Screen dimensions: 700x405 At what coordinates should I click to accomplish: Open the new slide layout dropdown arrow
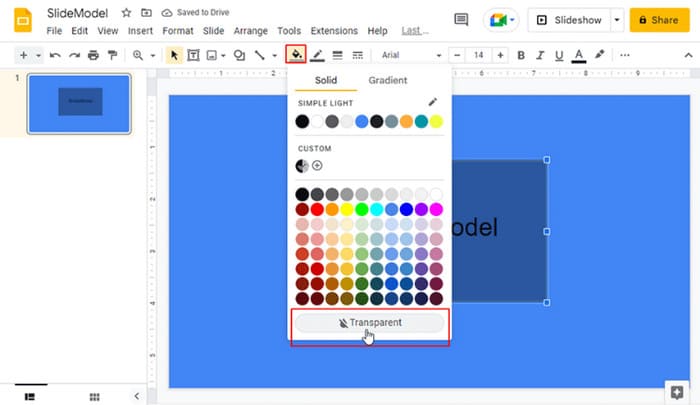tap(38, 55)
